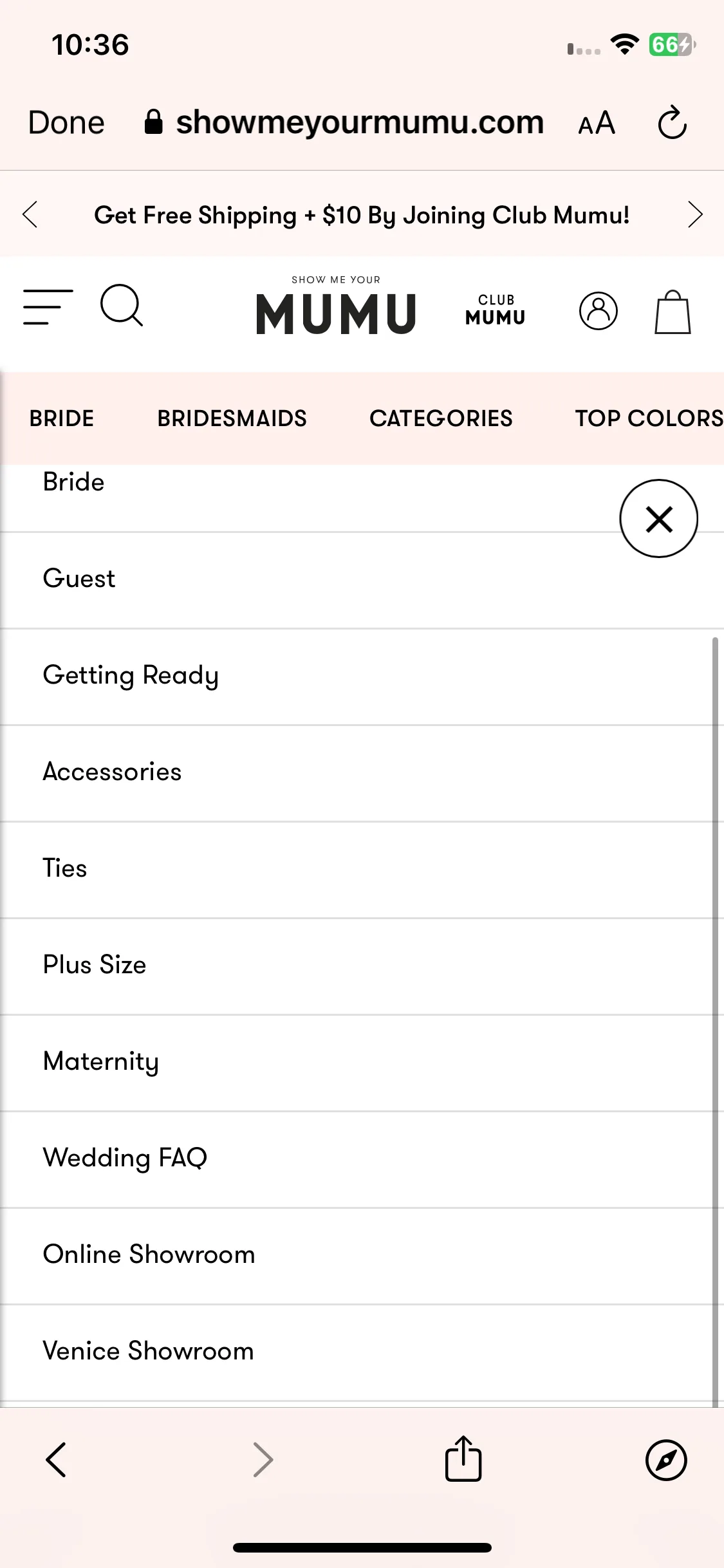Open the shopping bag icon
Viewport: 724px width, 1568px height.
click(673, 312)
